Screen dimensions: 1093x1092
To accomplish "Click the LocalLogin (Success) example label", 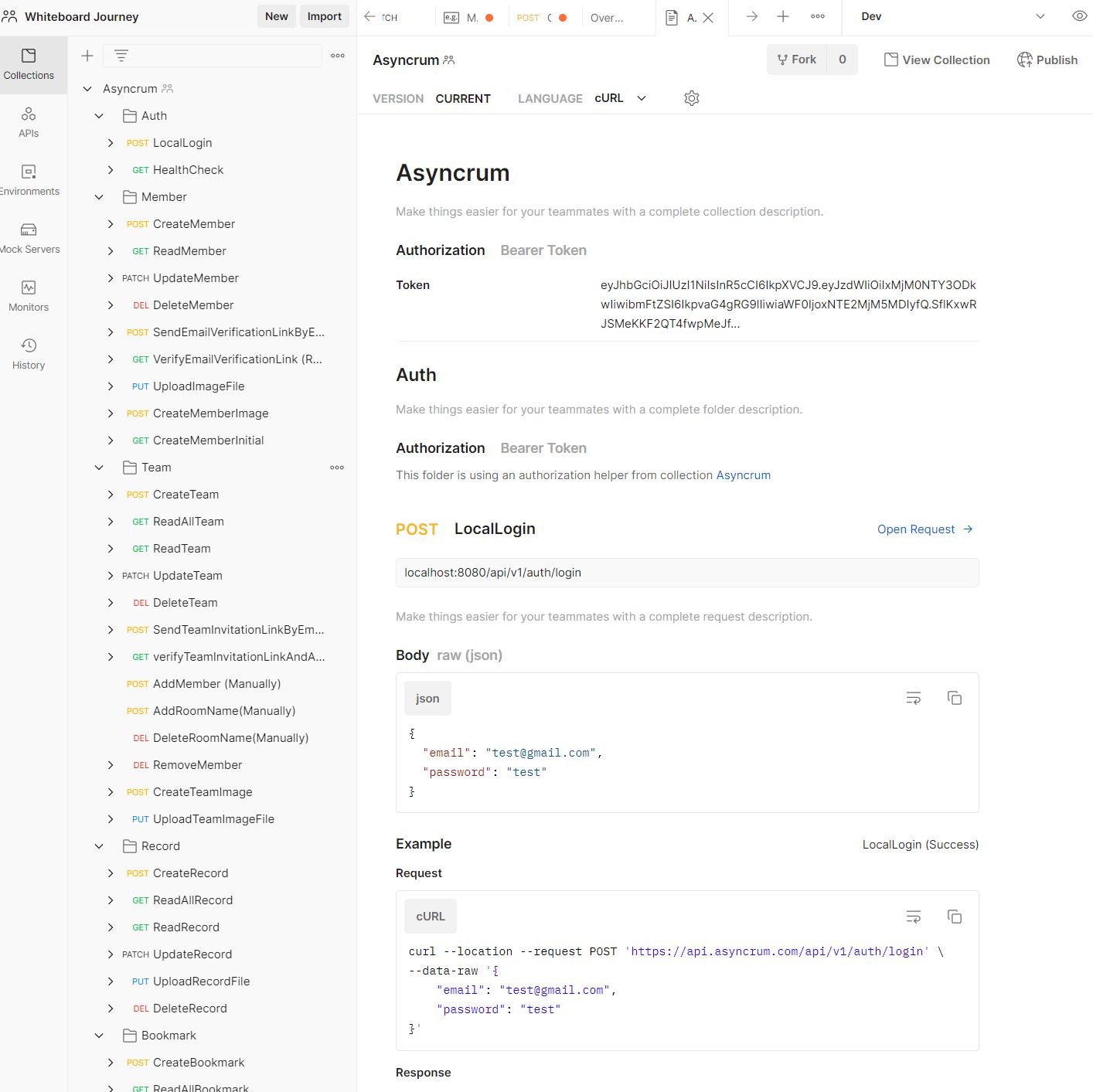I will pyautogui.click(x=921, y=845).
